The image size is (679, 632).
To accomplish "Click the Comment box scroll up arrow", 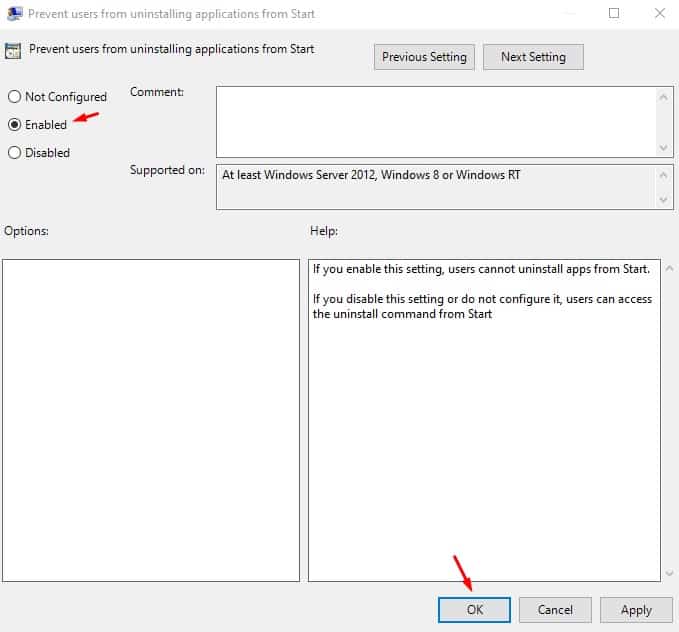I will (663, 97).
